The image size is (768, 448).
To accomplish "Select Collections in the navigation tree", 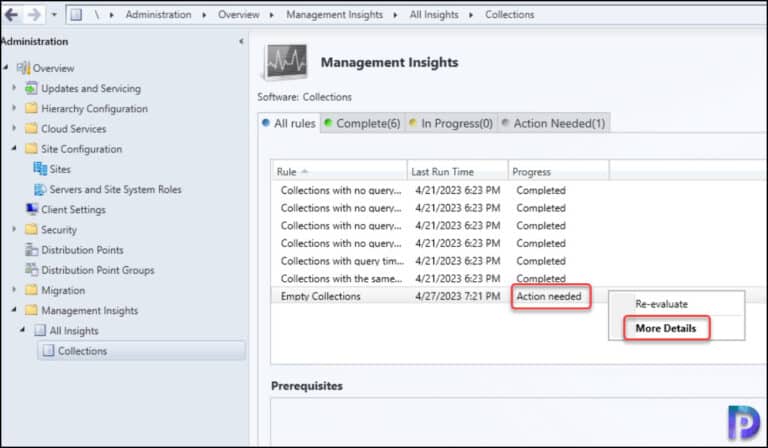I will 141,351.
